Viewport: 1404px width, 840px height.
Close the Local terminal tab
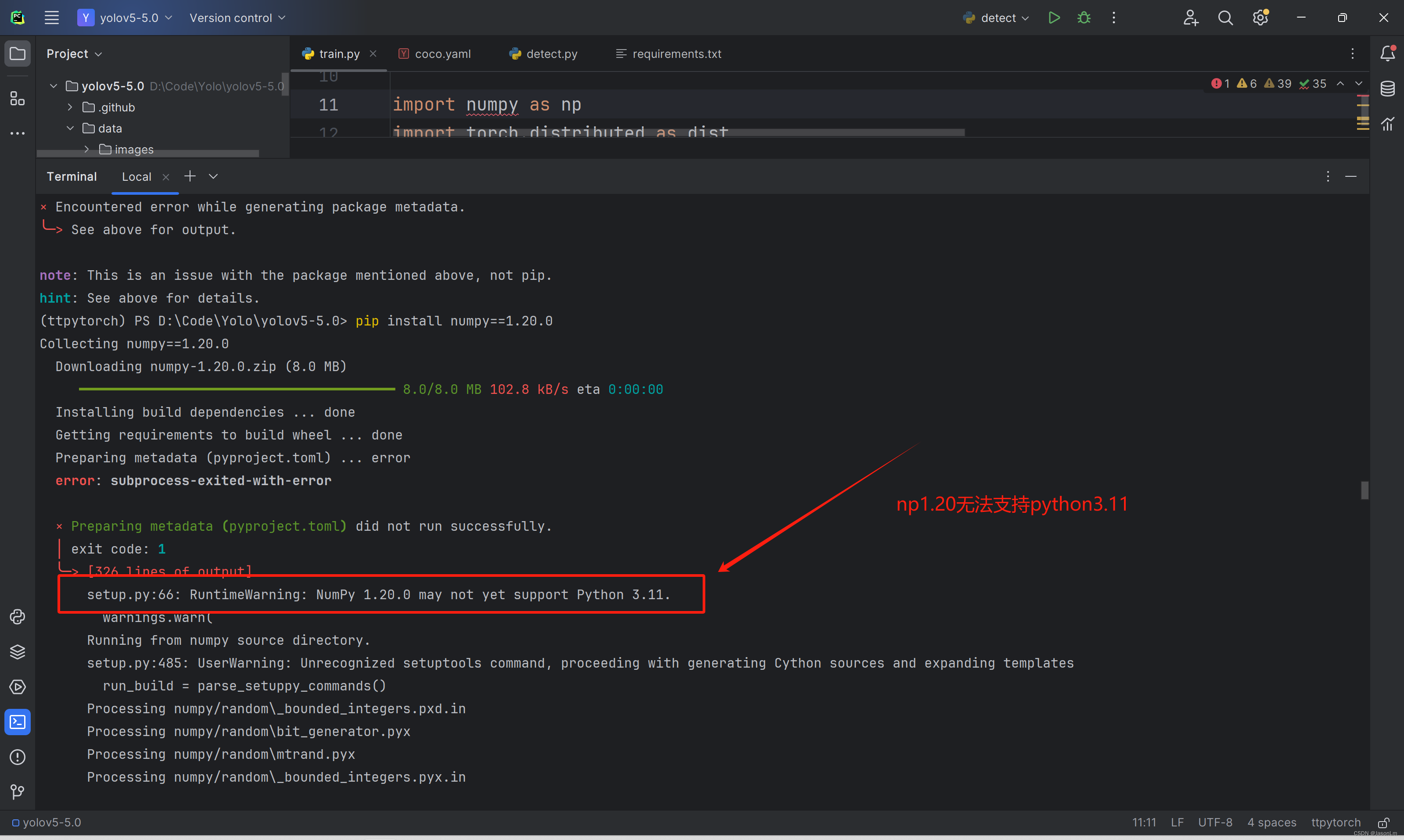click(x=166, y=177)
